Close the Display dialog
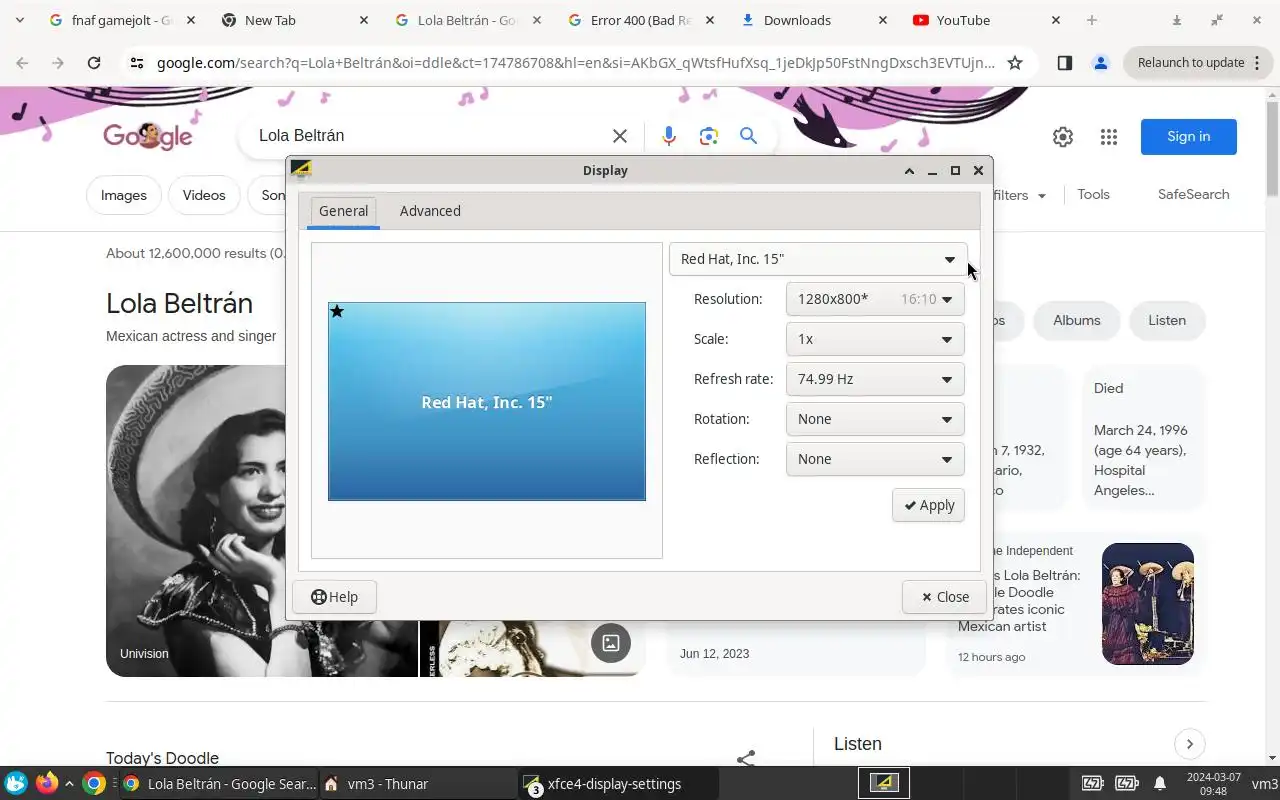Image resolution: width=1280 pixels, height=800 pixels. coord(944,597)
